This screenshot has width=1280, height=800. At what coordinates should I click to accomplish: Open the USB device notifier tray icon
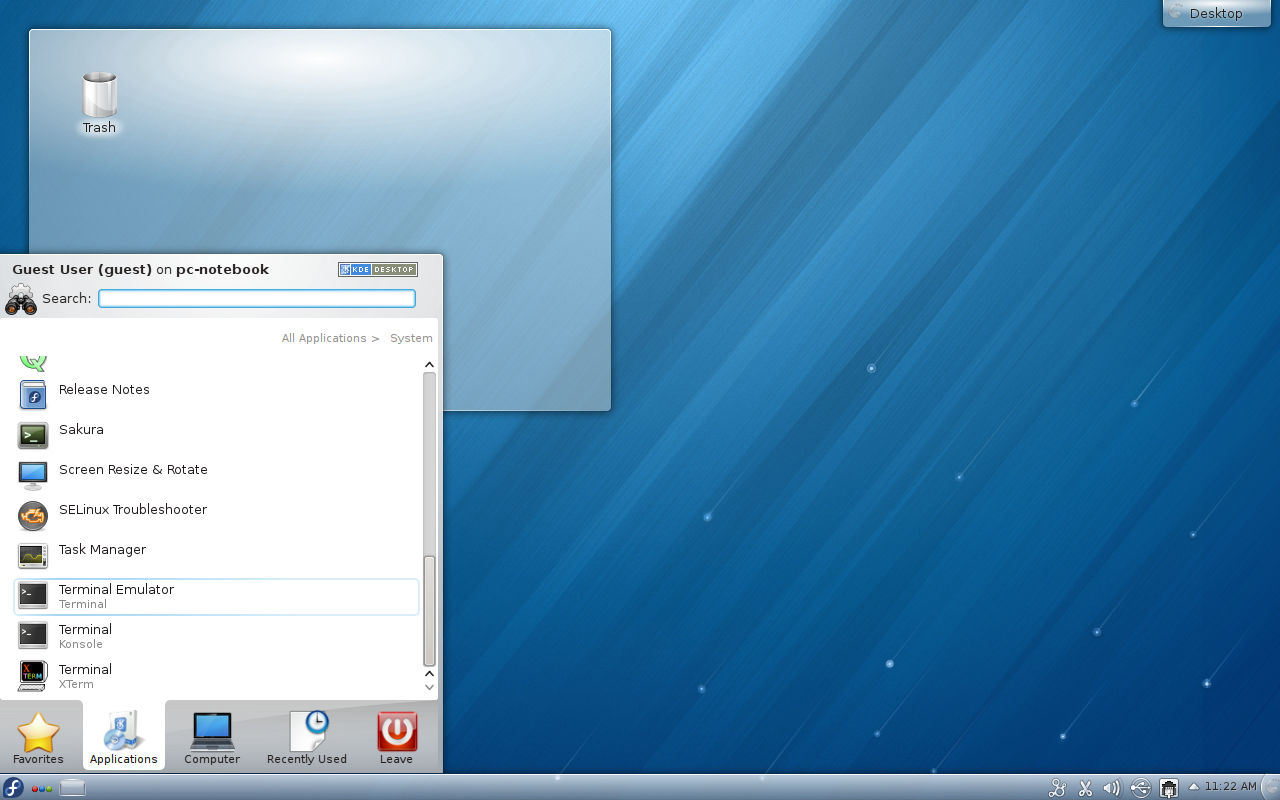1140,788
